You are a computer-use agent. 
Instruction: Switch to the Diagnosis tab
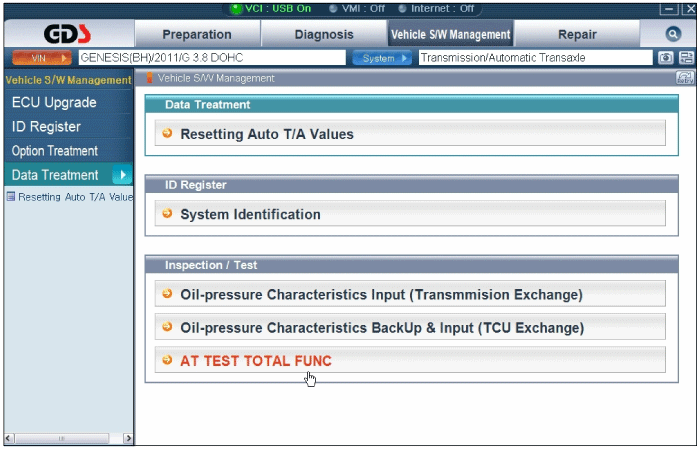coord(324,34)
